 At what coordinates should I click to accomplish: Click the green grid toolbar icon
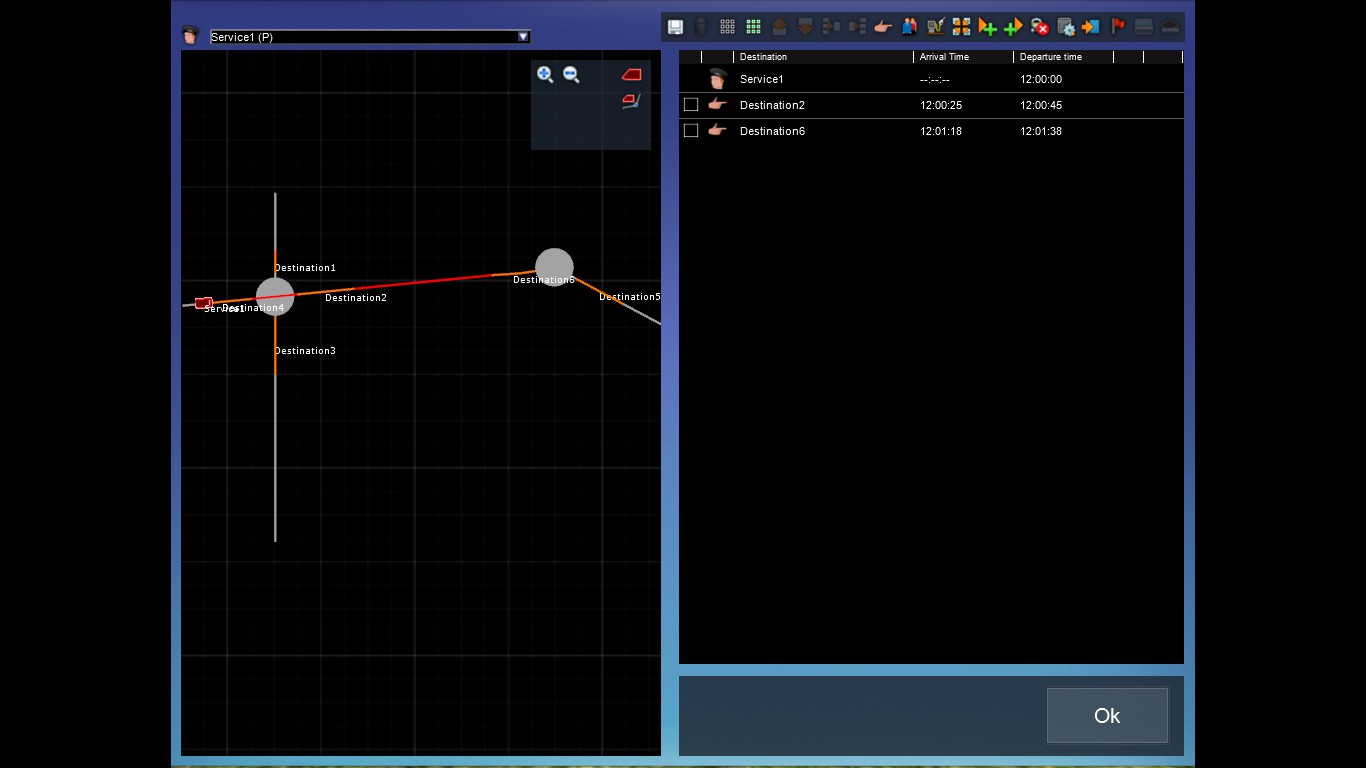click(753, 27)
